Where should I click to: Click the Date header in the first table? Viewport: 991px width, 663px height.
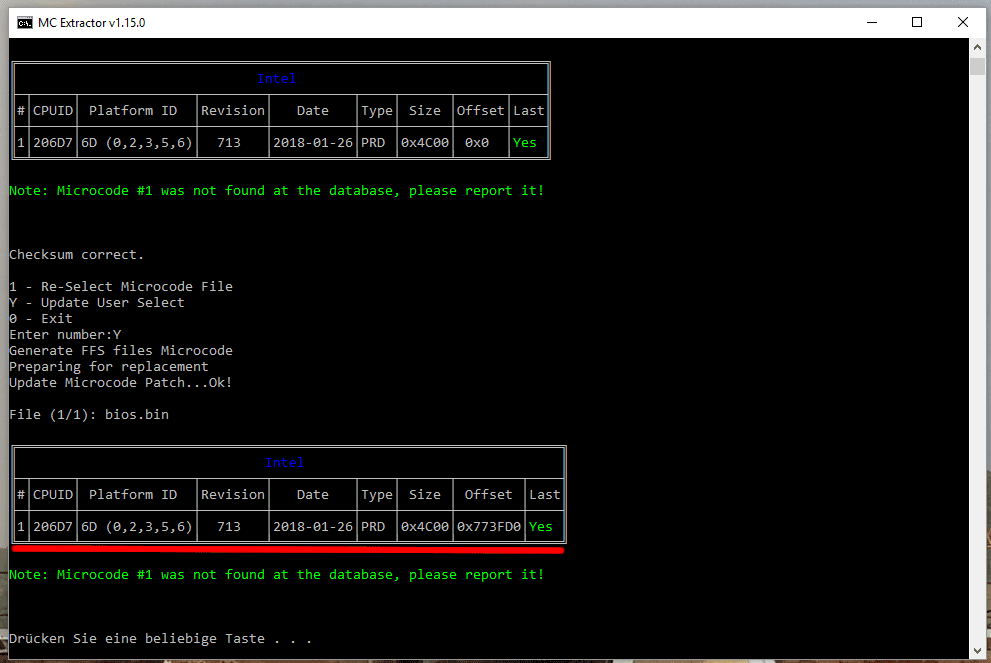coord(313,111)
